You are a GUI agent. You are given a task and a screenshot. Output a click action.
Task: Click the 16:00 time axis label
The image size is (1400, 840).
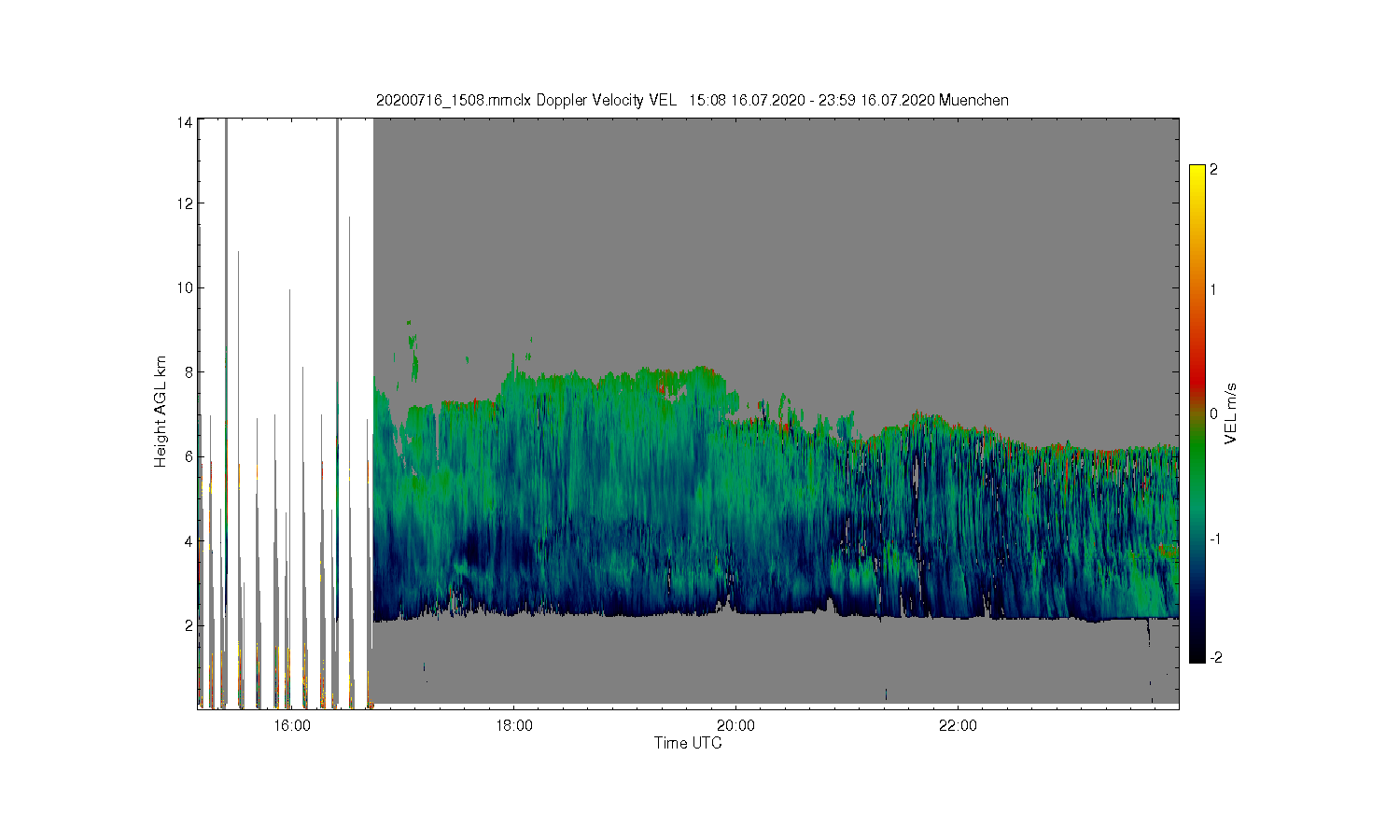pos(292,726)
